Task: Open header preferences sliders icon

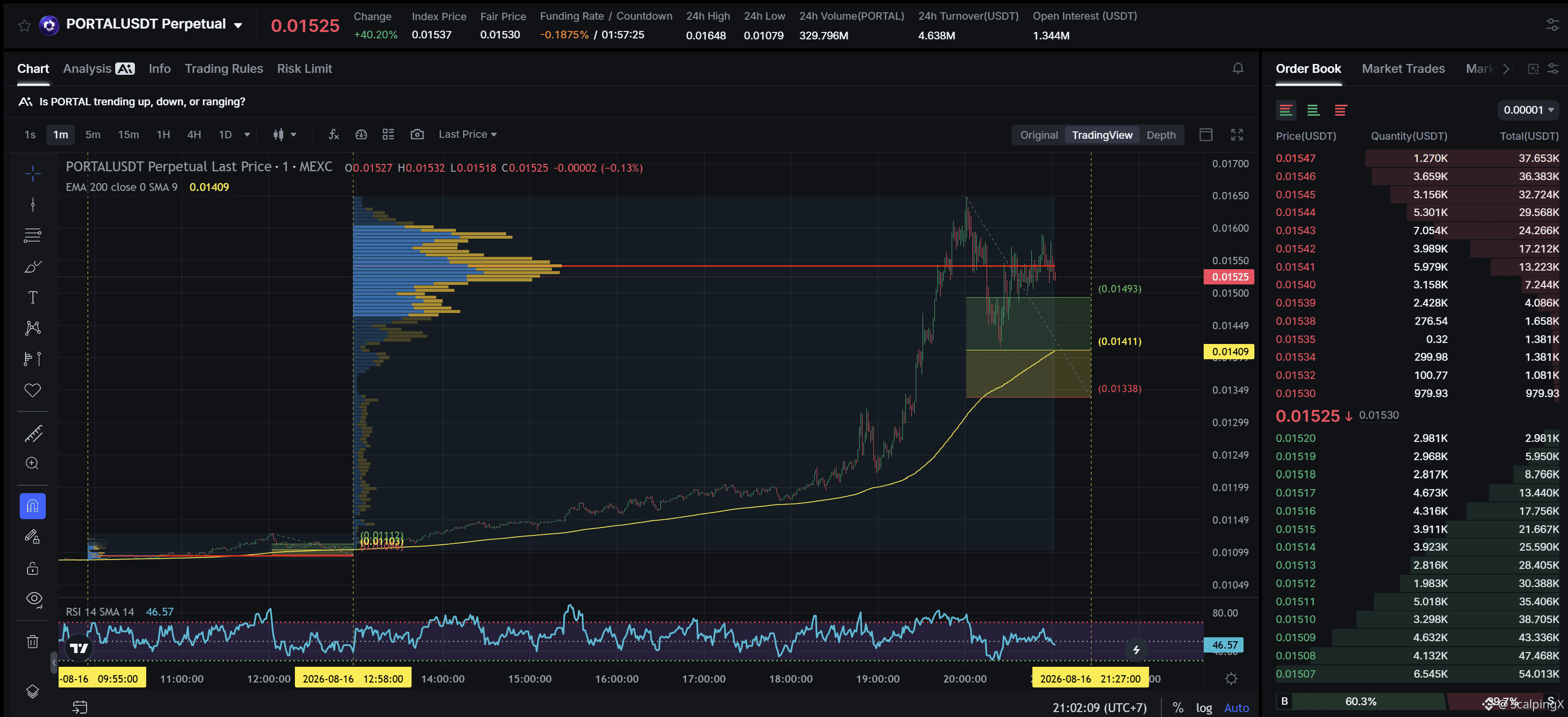Action: tap(1552, 24)
